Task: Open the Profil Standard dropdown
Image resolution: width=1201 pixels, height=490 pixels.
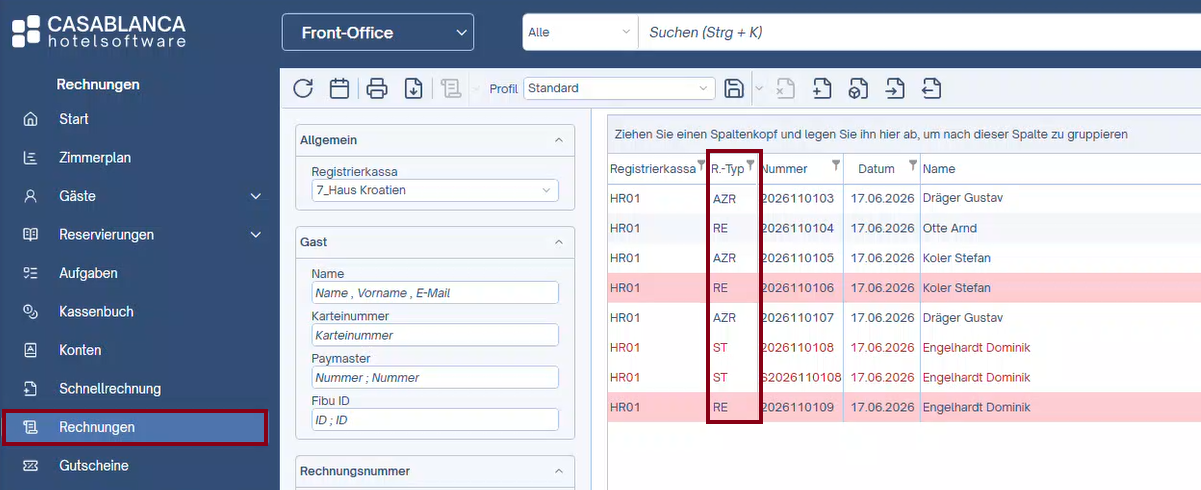Action: pos(619,88)
